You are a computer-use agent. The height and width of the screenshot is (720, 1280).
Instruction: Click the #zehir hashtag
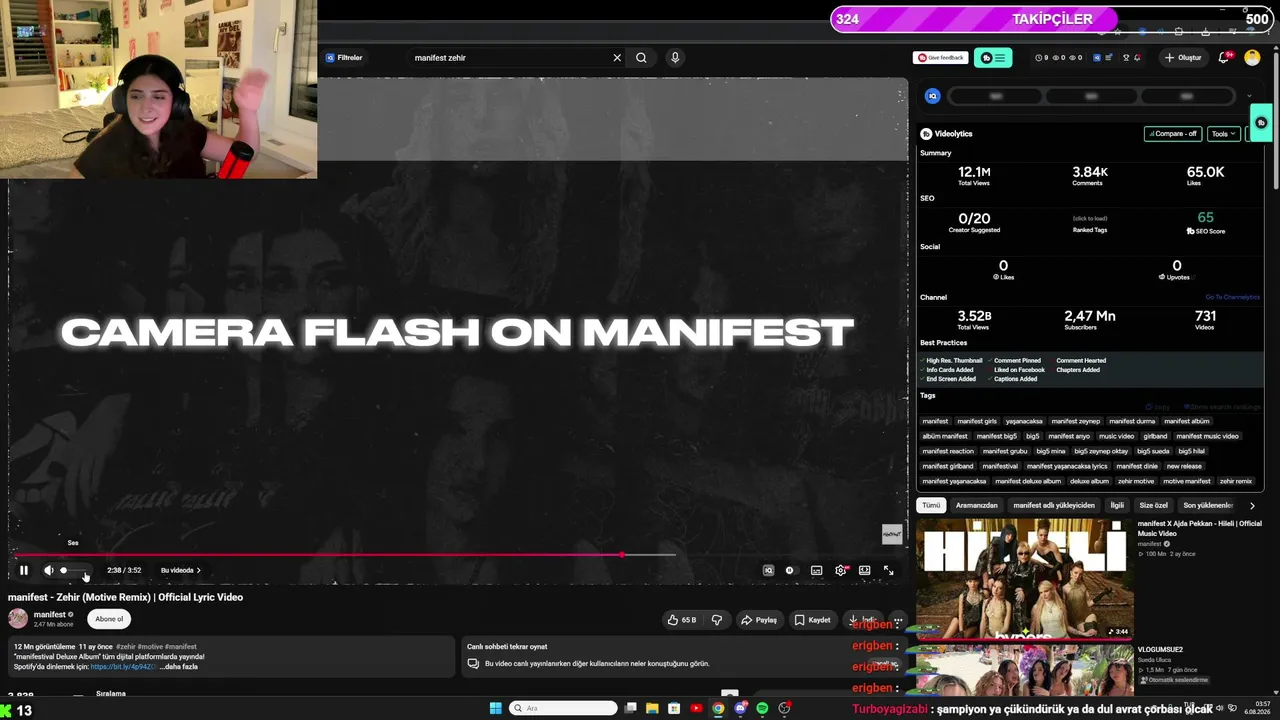click(x=125, y=647)
